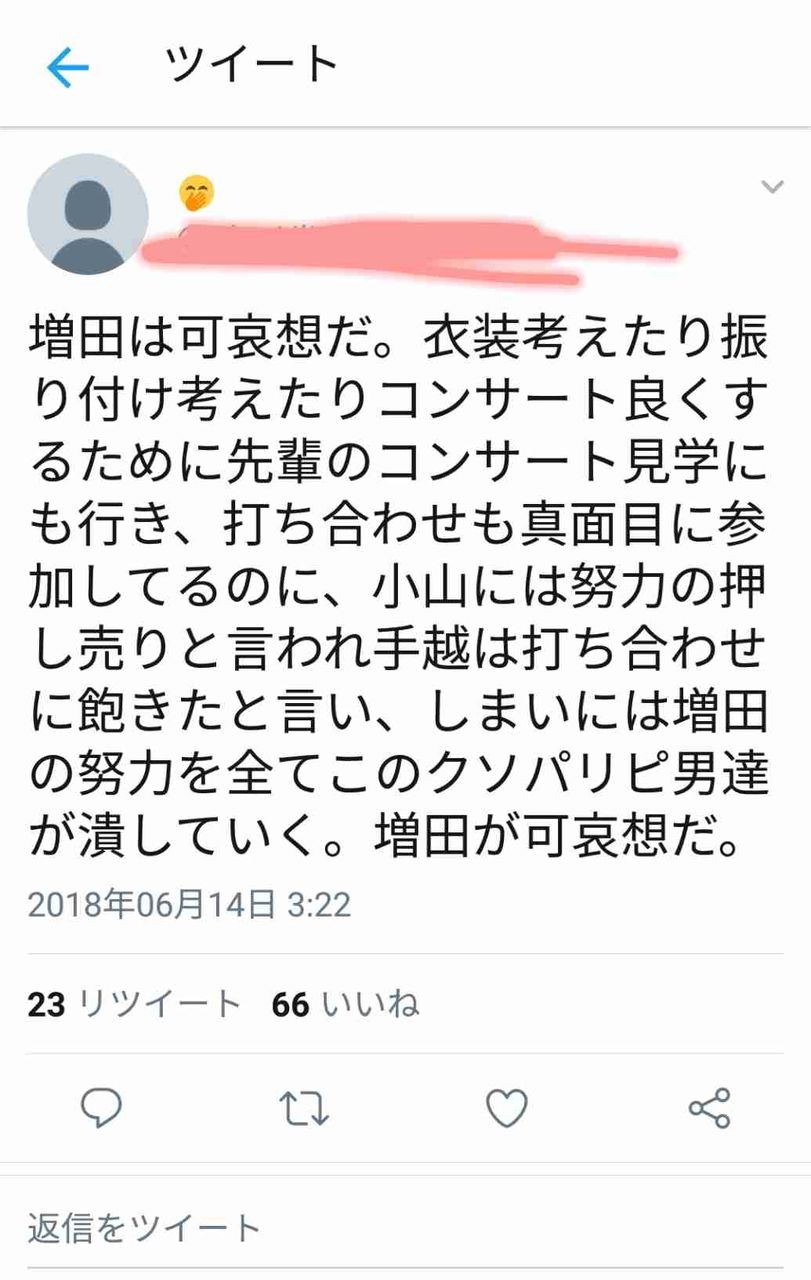Tap the 2018年06月14日 3:22 timestamp

(189, 905)
